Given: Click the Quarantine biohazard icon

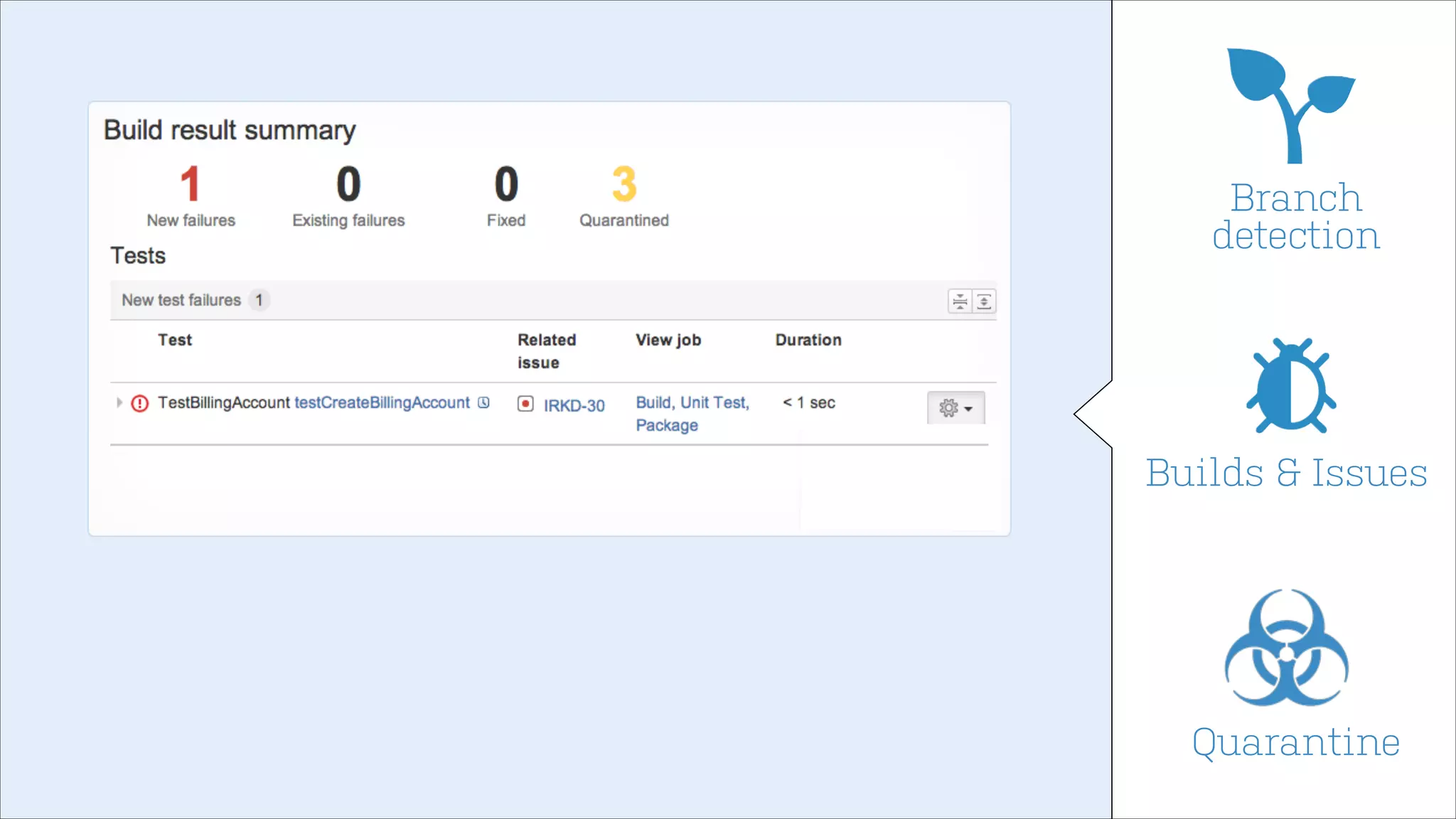Looking at the screenshot, I should pyautogui.click(x=1286, y=647).
